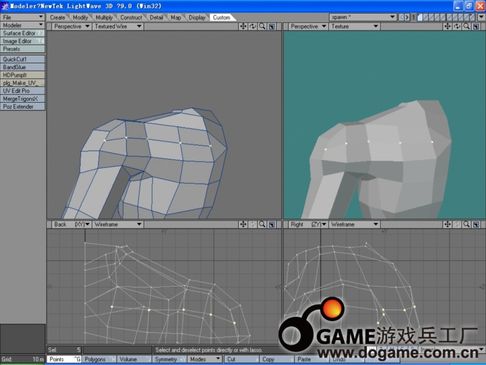Image resolution: width=486 pixels, height=365 pixels.
Task: Click the zoom magnifier in Back (XY) viewport
Action: [x=262, y=224]
